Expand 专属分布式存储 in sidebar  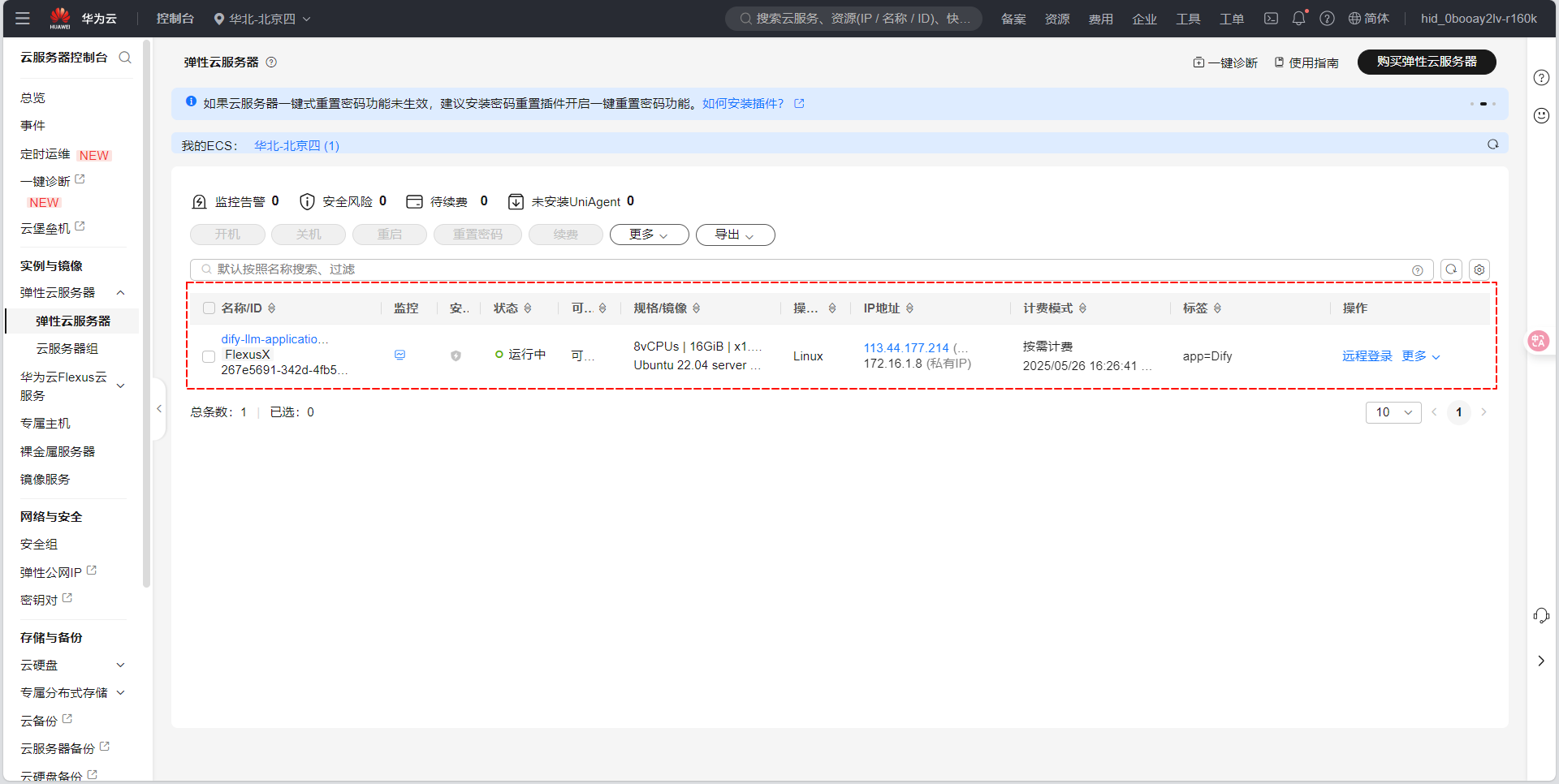coord(120,693)
